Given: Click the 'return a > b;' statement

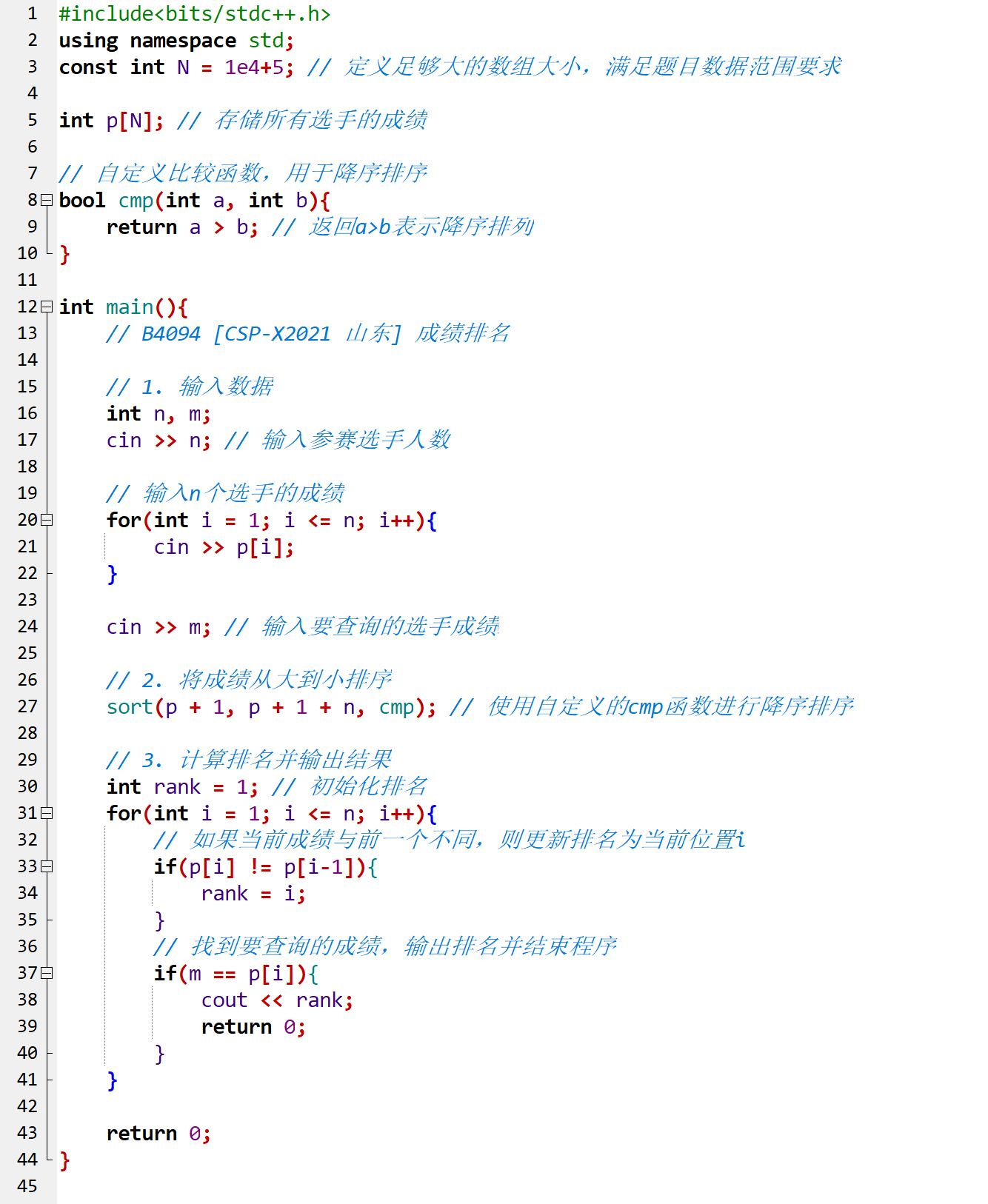Looking at the screenshot, I should click(x=183, y=227).
